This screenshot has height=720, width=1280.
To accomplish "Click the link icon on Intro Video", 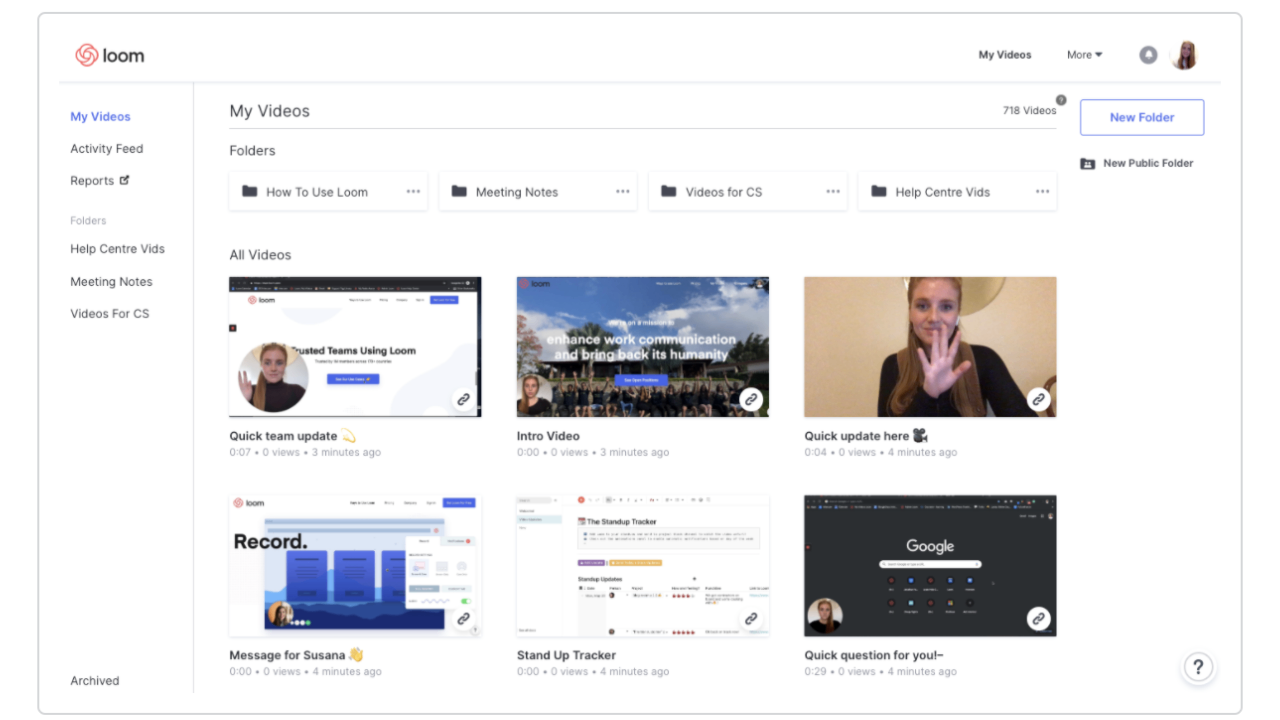I will pyautogui.click(x=751, y=399).
